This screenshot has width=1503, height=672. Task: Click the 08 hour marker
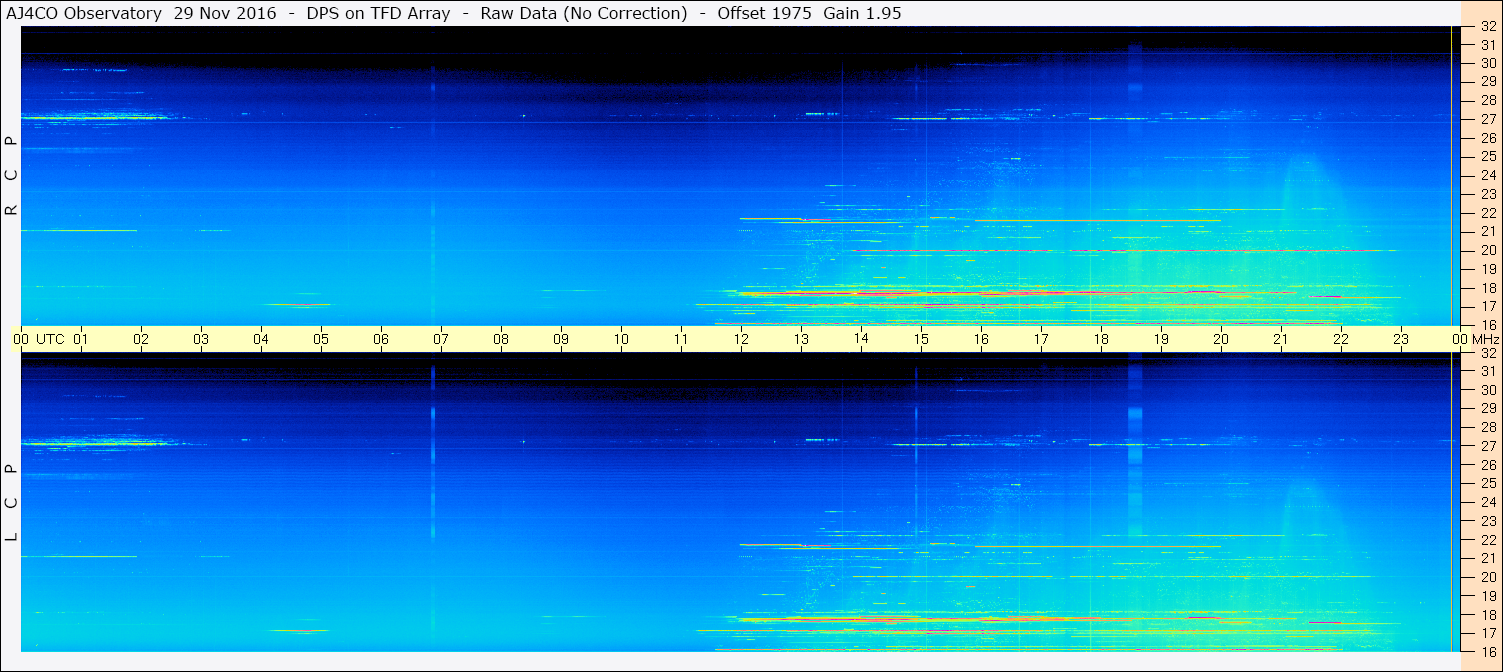(x=501, y=339)
